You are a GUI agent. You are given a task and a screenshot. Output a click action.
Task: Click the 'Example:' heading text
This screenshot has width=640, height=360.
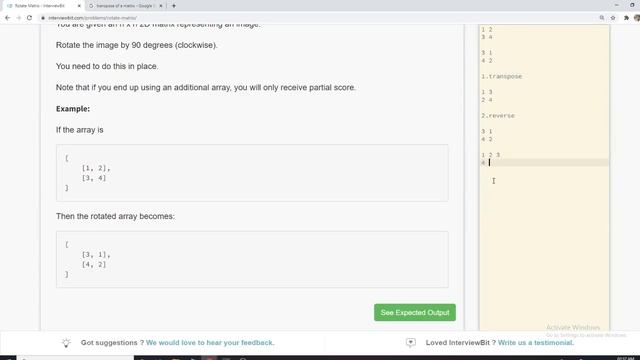pyautogui.click(x=73, y=109)
